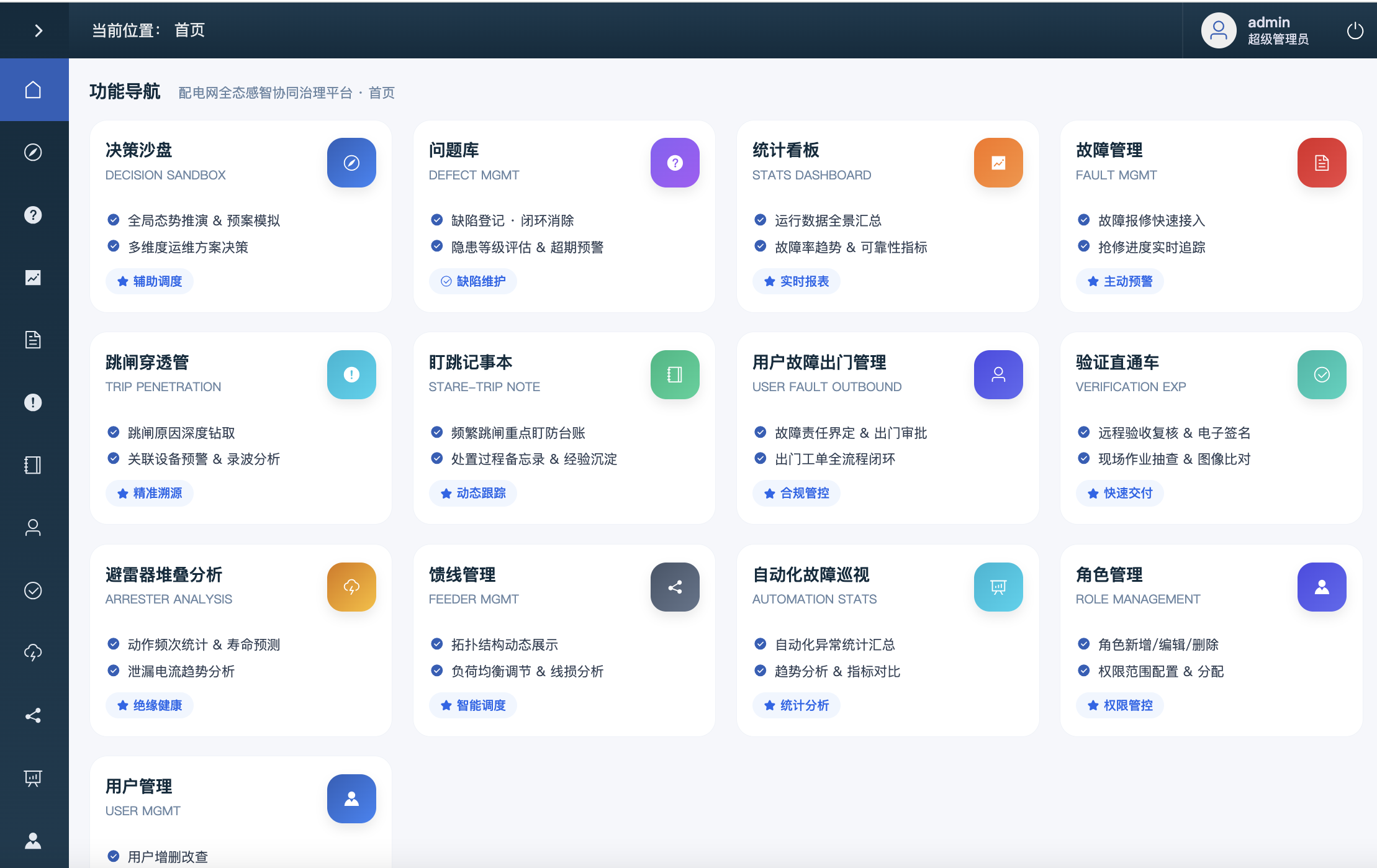This screenshot has height=868, width=1377.
Task: Open the solid user icon in sidebar
Action: click(x=33, y=841)
